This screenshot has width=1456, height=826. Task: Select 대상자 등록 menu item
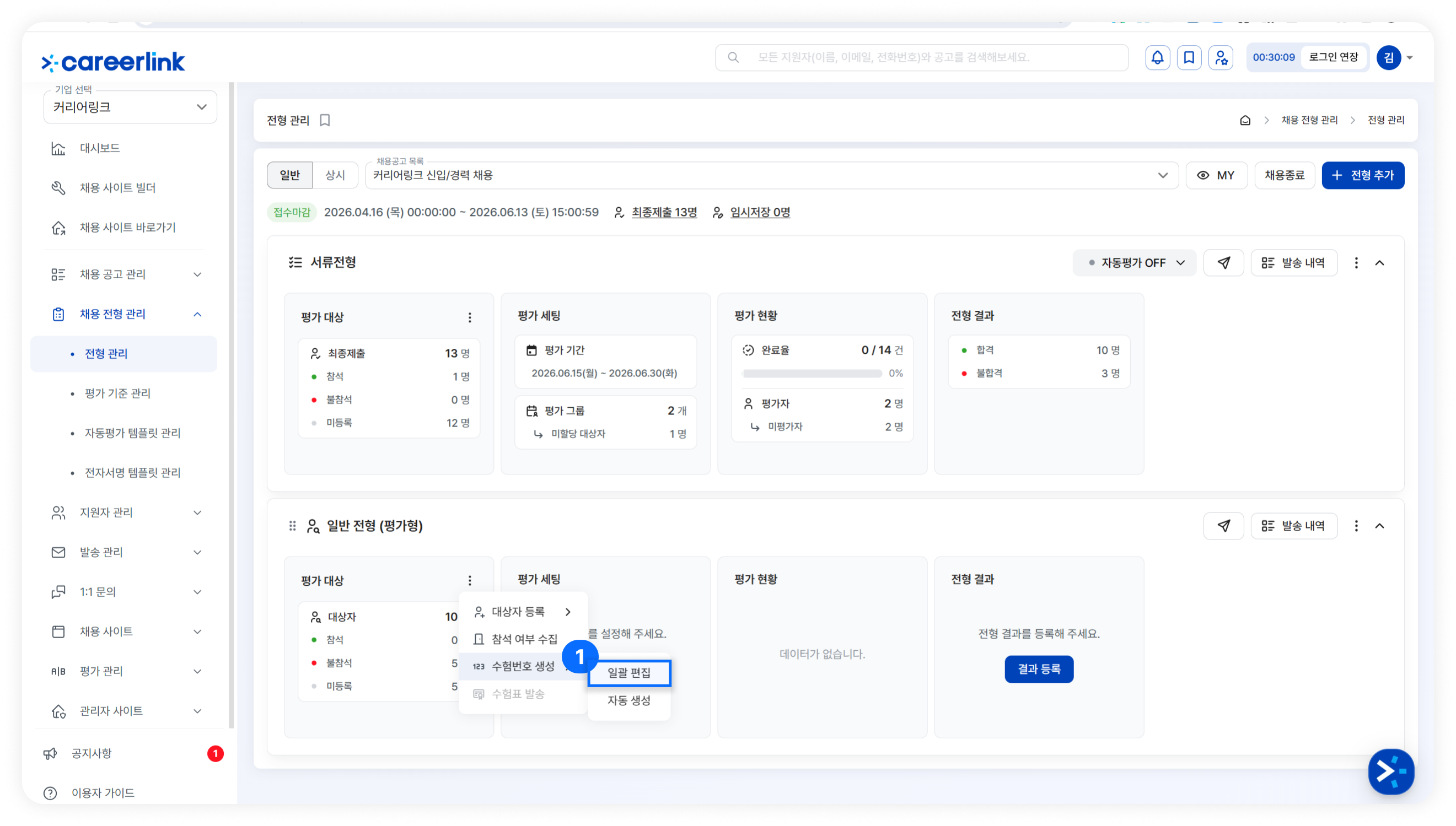tap(523, 612)
